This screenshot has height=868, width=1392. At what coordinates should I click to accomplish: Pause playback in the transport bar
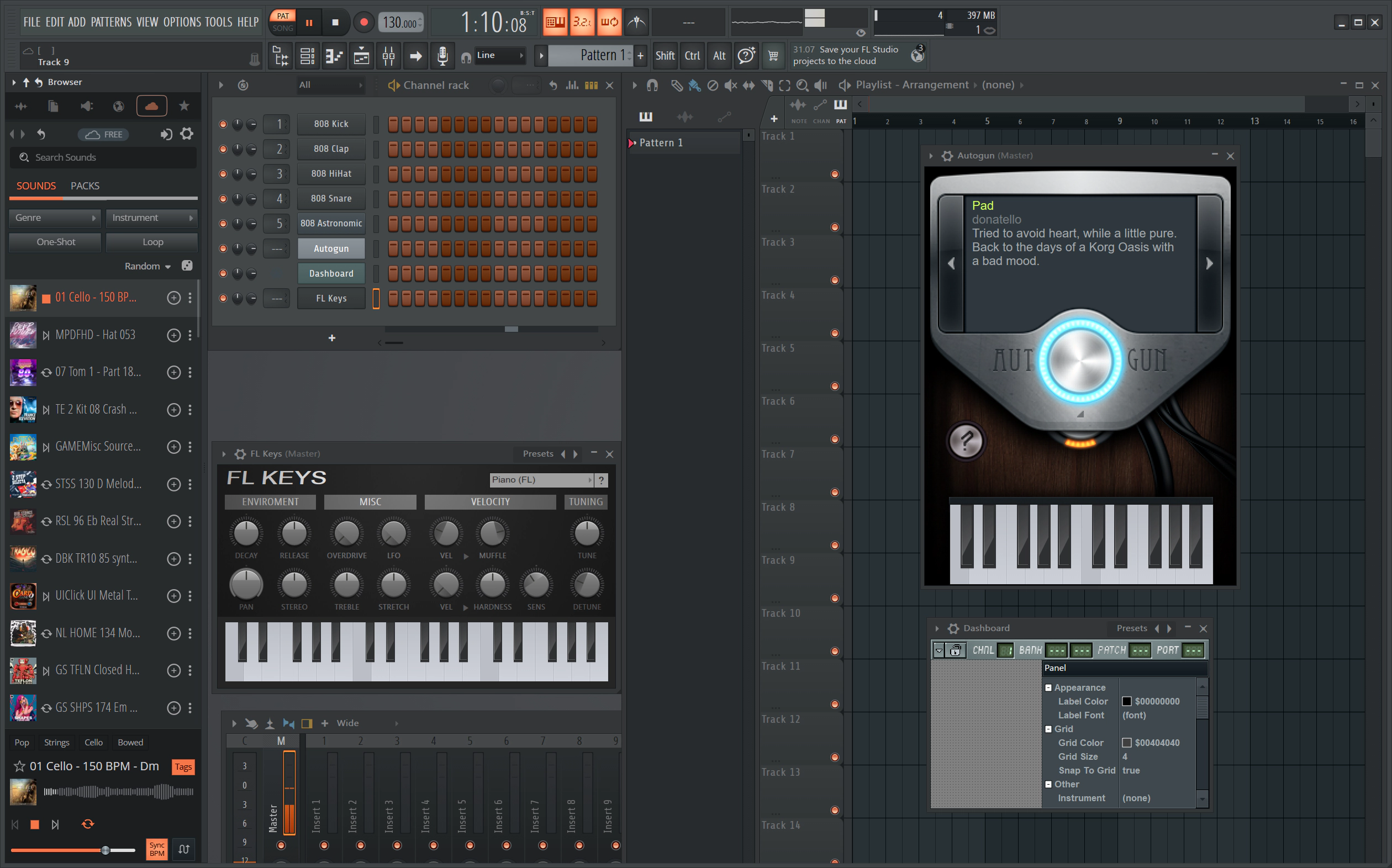click(309, 23)
